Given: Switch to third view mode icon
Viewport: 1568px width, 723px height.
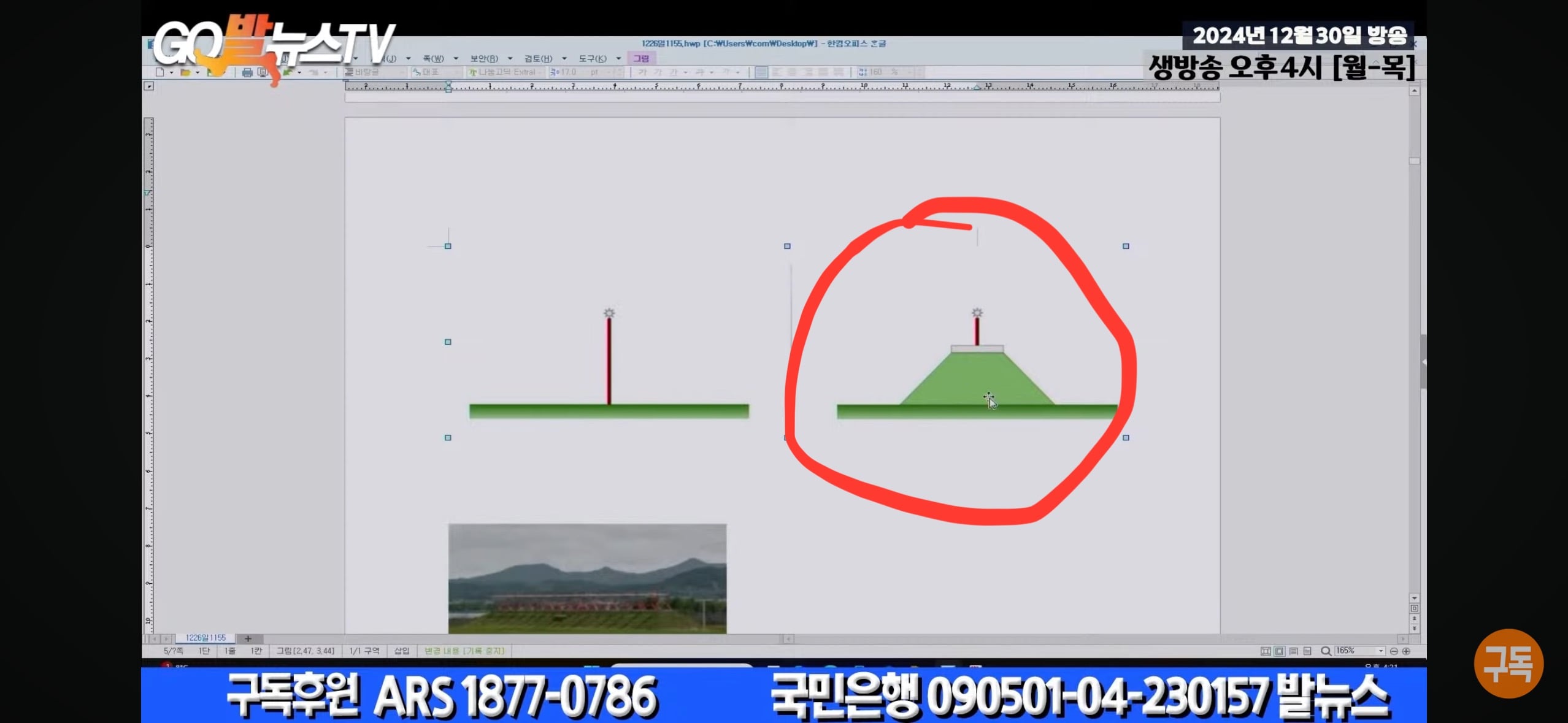Looking at the screenshot, I should (x=1293, y=651).
